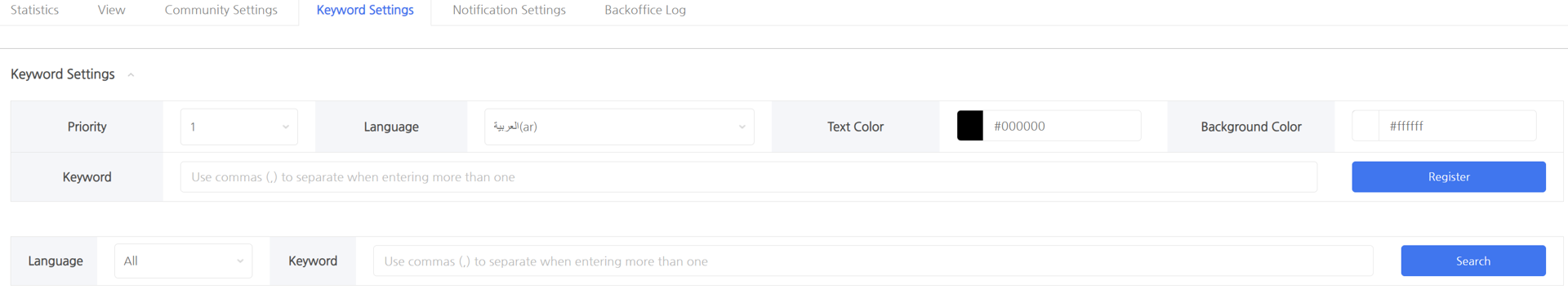This screenshot has height=294, width=1568.
Task: Open the Notification Settings tab
Action: tap(509, 10)
